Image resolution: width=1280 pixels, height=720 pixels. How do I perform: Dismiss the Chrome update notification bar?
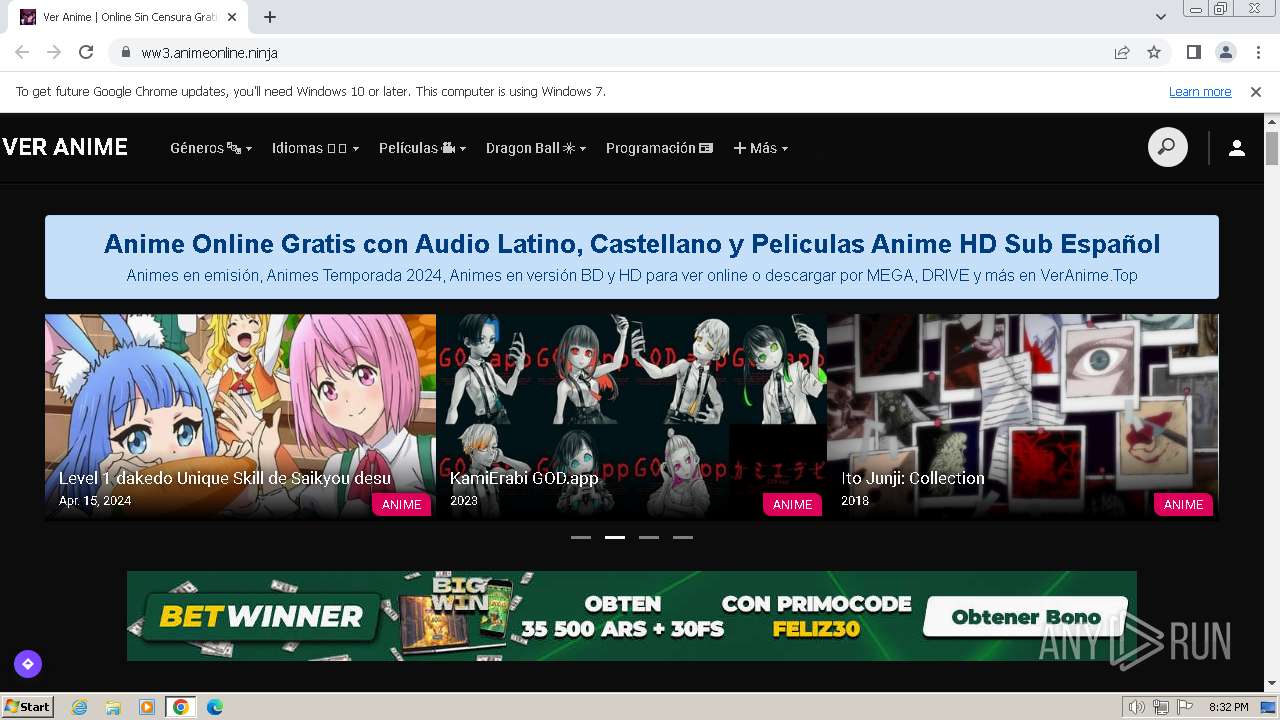click(1256, 92)
